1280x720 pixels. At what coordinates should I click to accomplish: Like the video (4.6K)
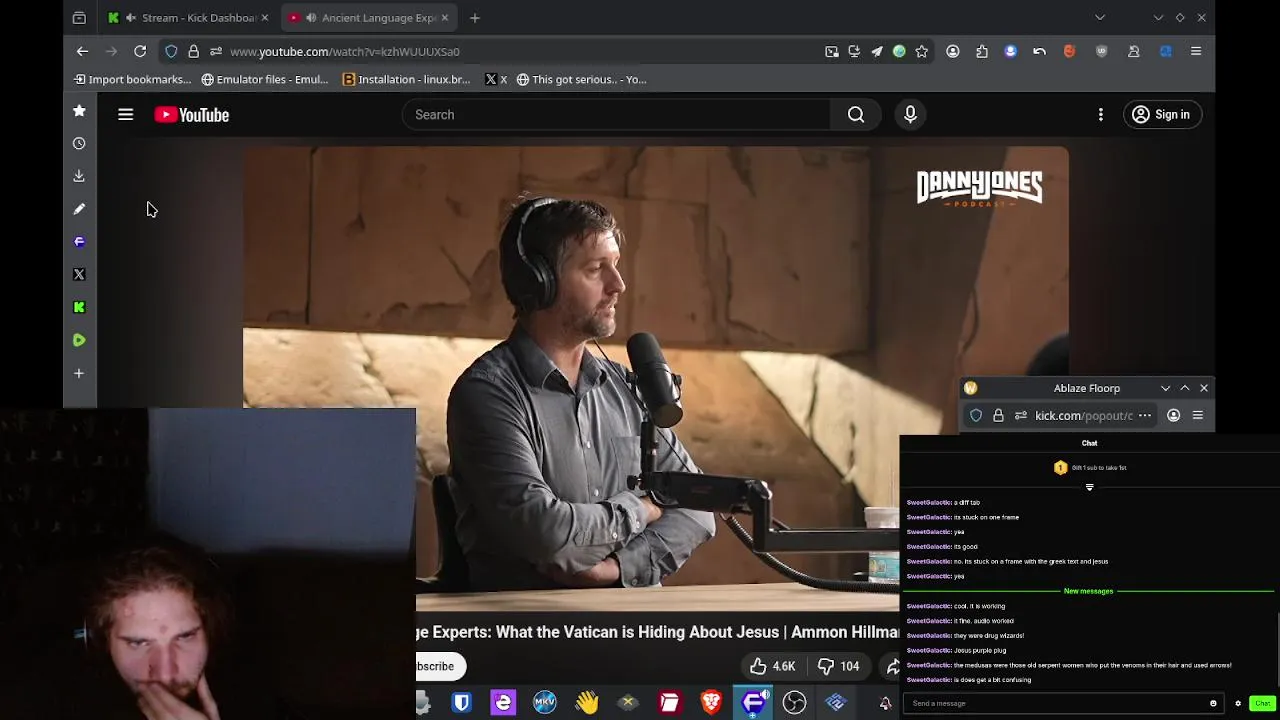(772, 666)
